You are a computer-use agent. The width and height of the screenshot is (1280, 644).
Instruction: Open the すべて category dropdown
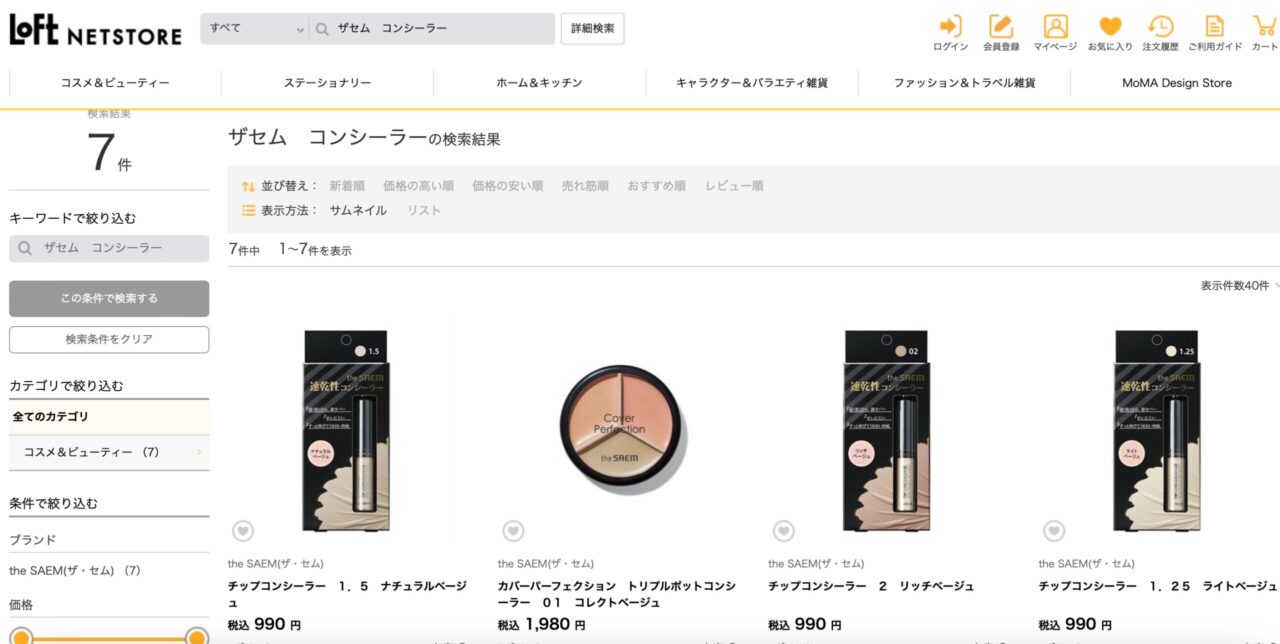[x=254, y=29]
